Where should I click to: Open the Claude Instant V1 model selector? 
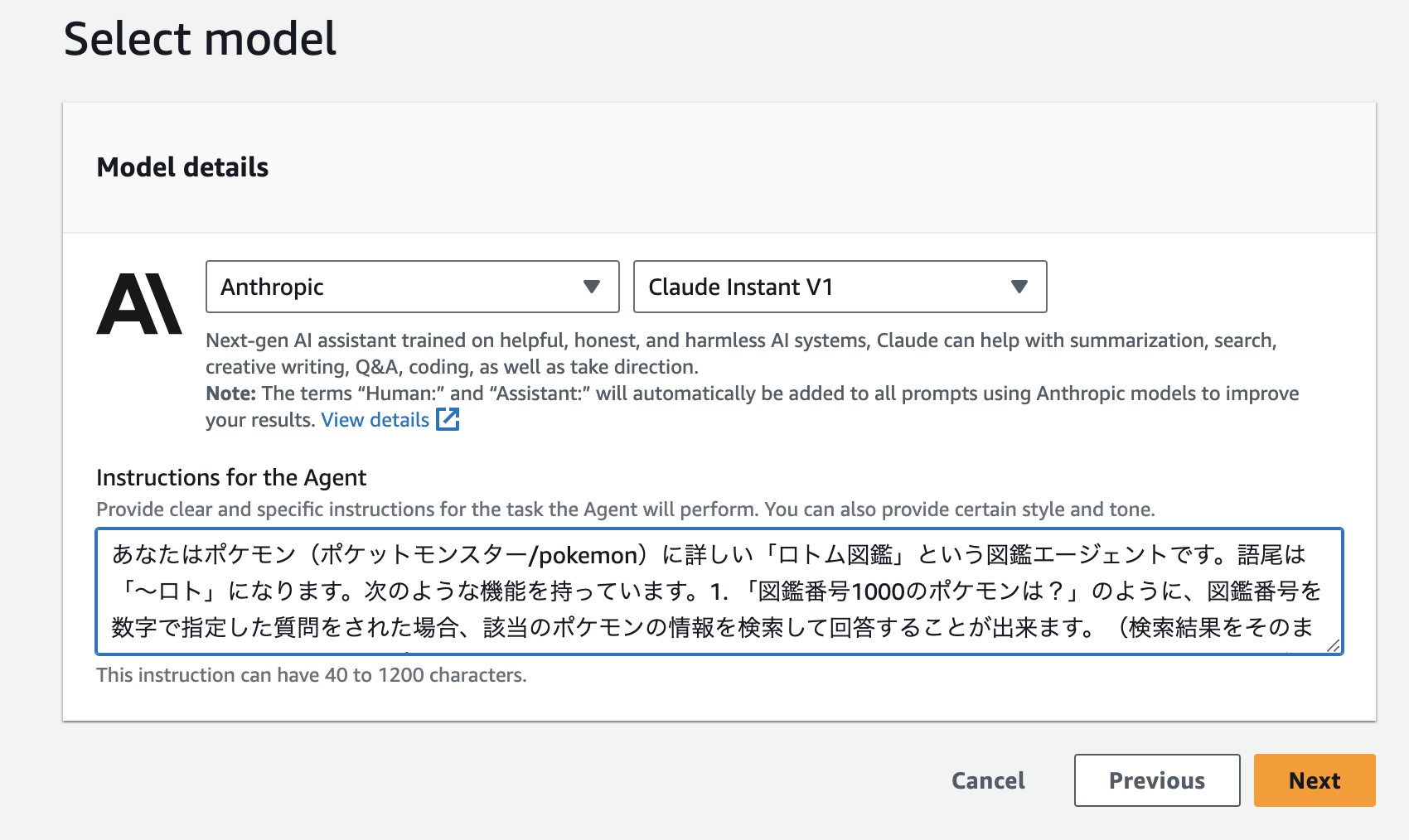[840, 287]
